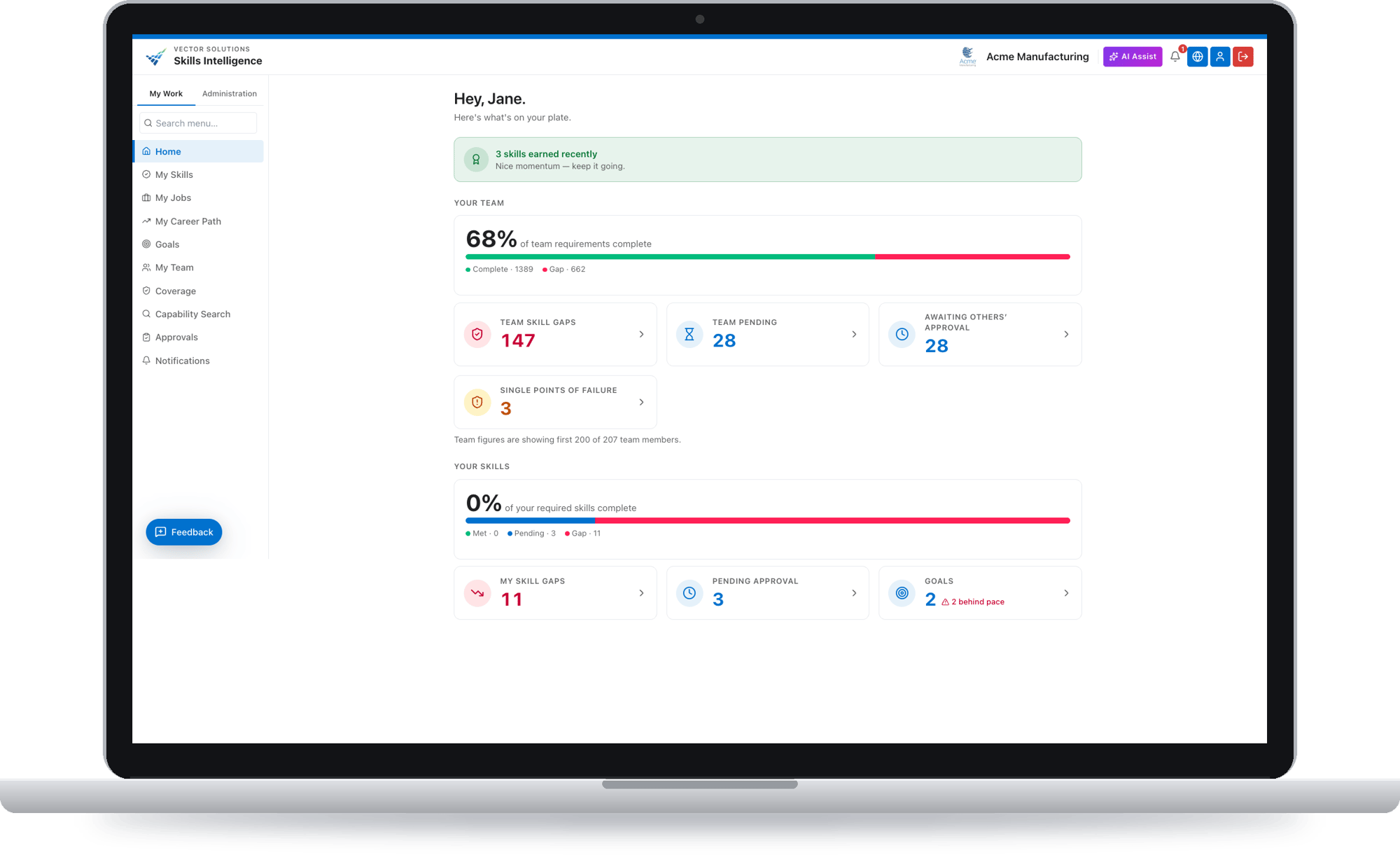Click the 3 skills earned recently banner
Viewport: 1400px width, 855px height.
tap(767, 160)
